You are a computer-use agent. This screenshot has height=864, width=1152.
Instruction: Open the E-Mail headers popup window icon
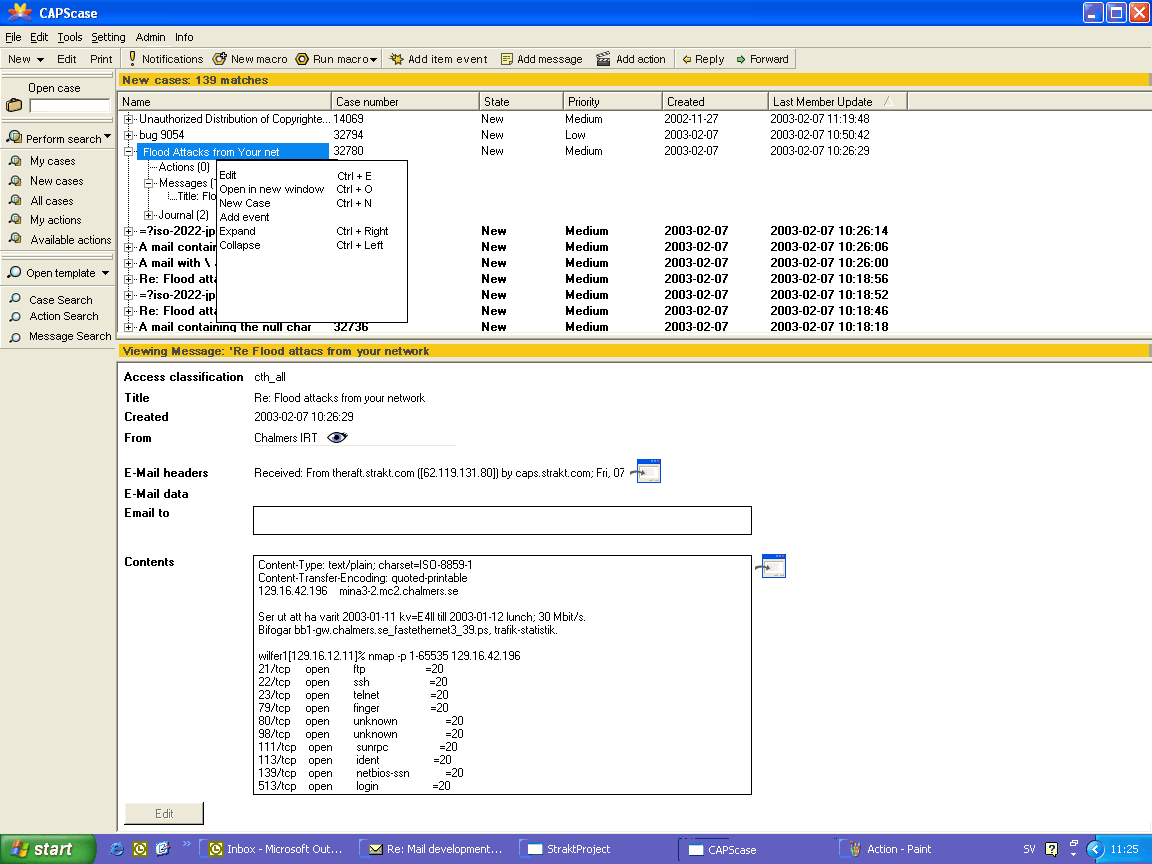tap(649, 472)
